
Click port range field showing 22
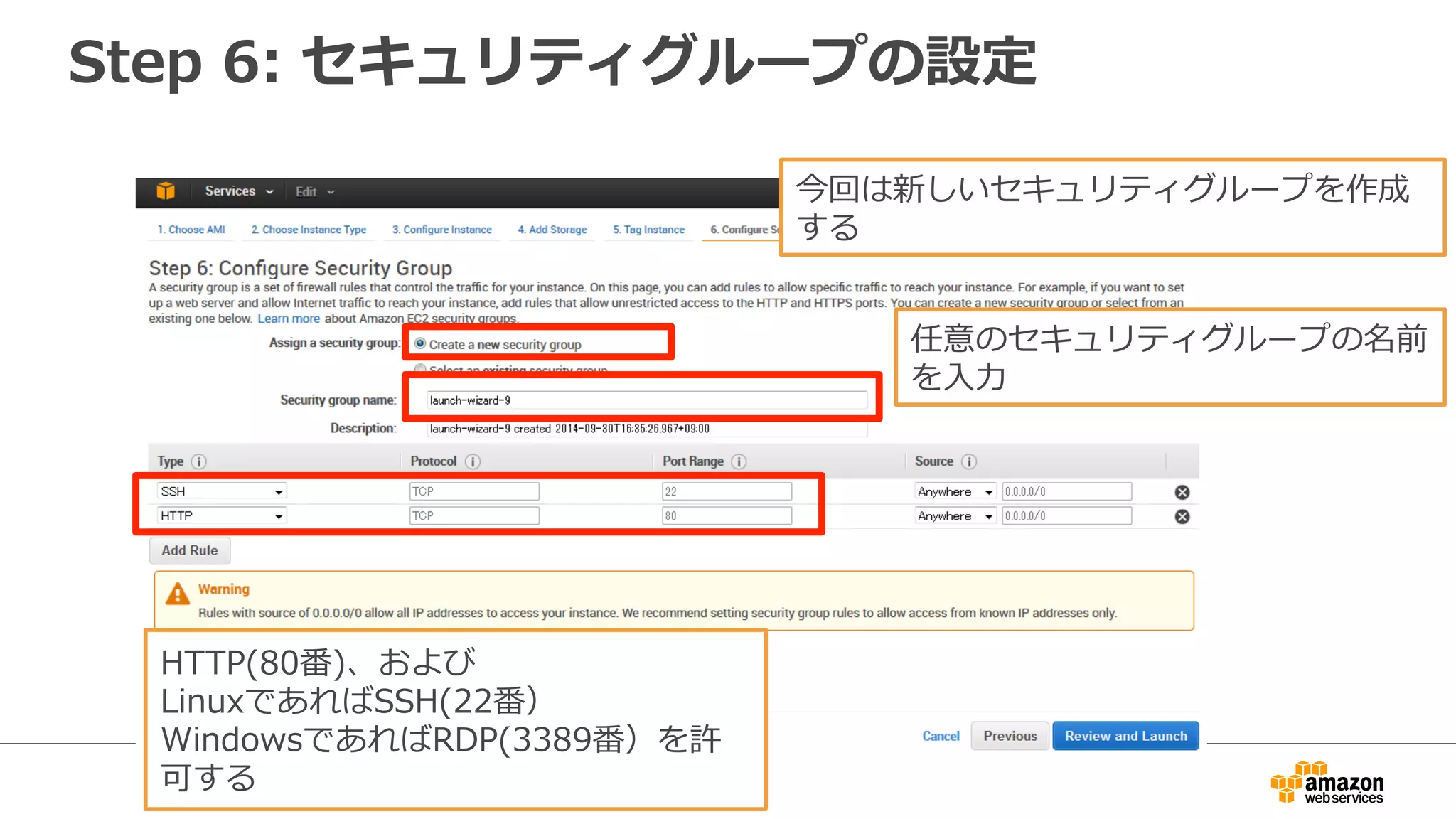click(727, 491)
